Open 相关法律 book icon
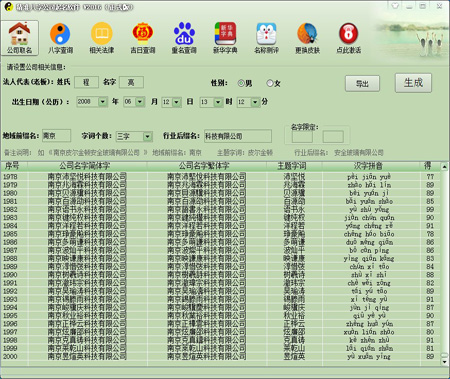Screen dimensions: 450x379 pyautogui.click(x=102, y=37)
